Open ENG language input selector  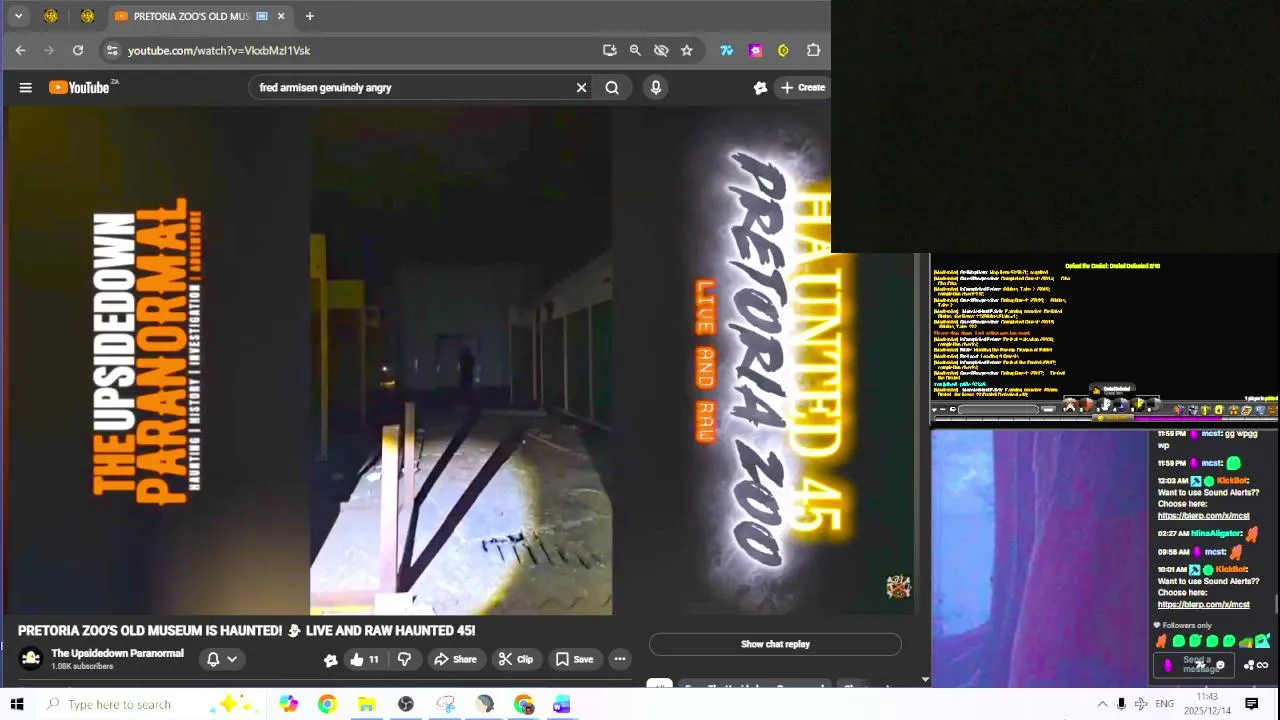[x=1164, y=704]
